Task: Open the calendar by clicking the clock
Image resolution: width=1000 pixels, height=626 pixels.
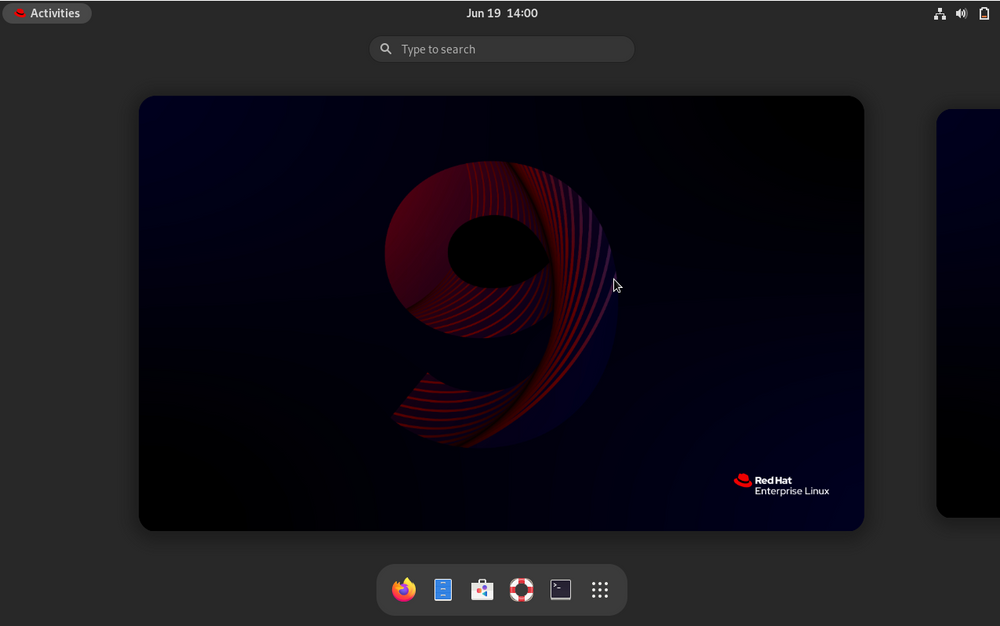Action: [502, 13]
